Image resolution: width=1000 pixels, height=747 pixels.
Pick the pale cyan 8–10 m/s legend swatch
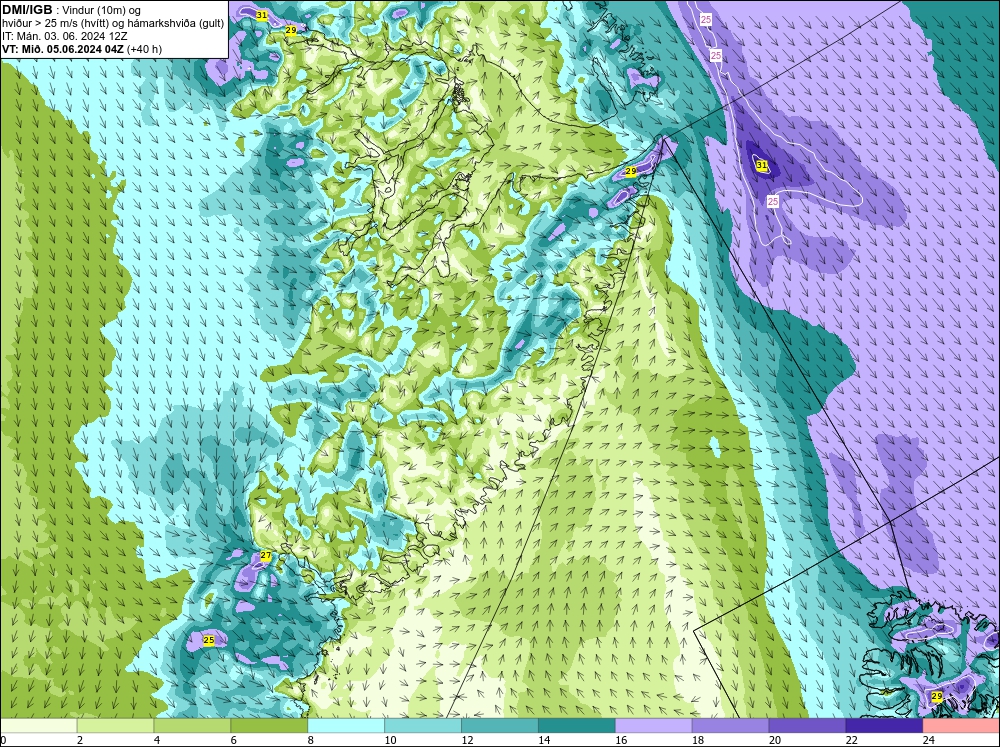346,725
